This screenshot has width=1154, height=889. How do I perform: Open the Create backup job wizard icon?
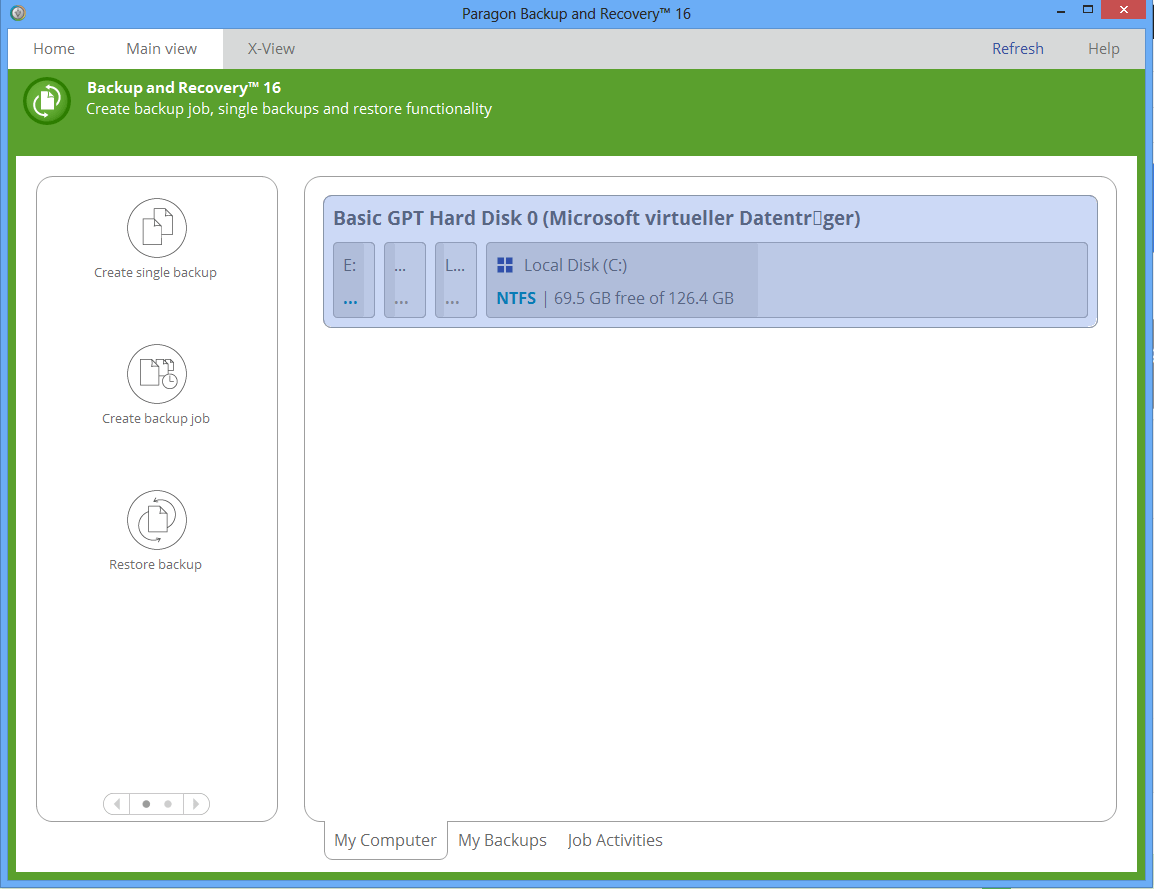pos(156,374)
